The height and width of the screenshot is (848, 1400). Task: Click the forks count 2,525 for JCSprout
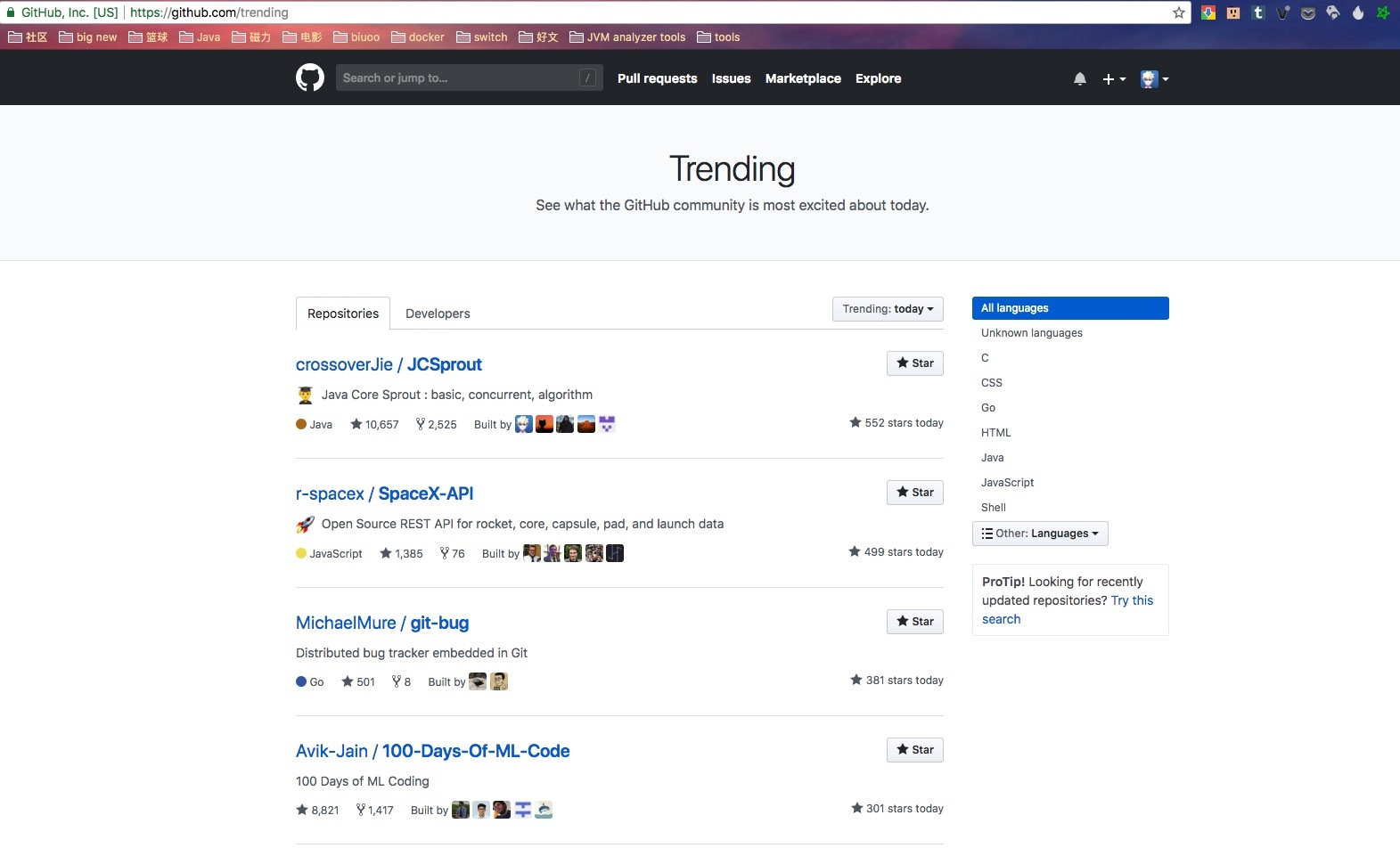pos(437,425)
